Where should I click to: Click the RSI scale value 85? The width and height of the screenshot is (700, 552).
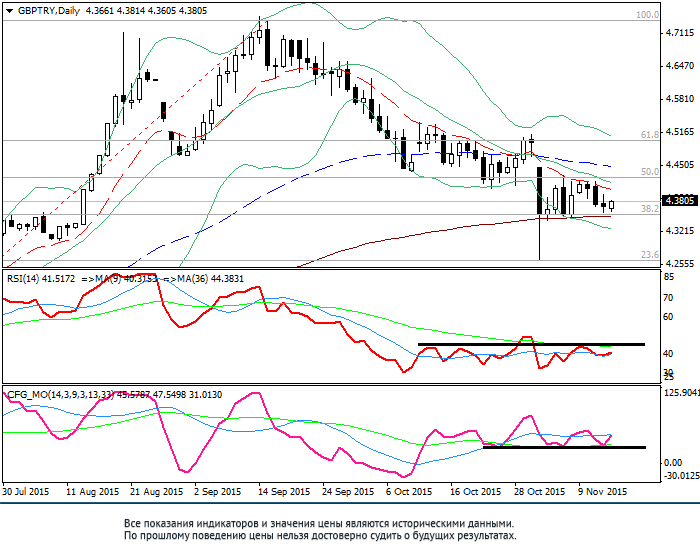(669, 277)
